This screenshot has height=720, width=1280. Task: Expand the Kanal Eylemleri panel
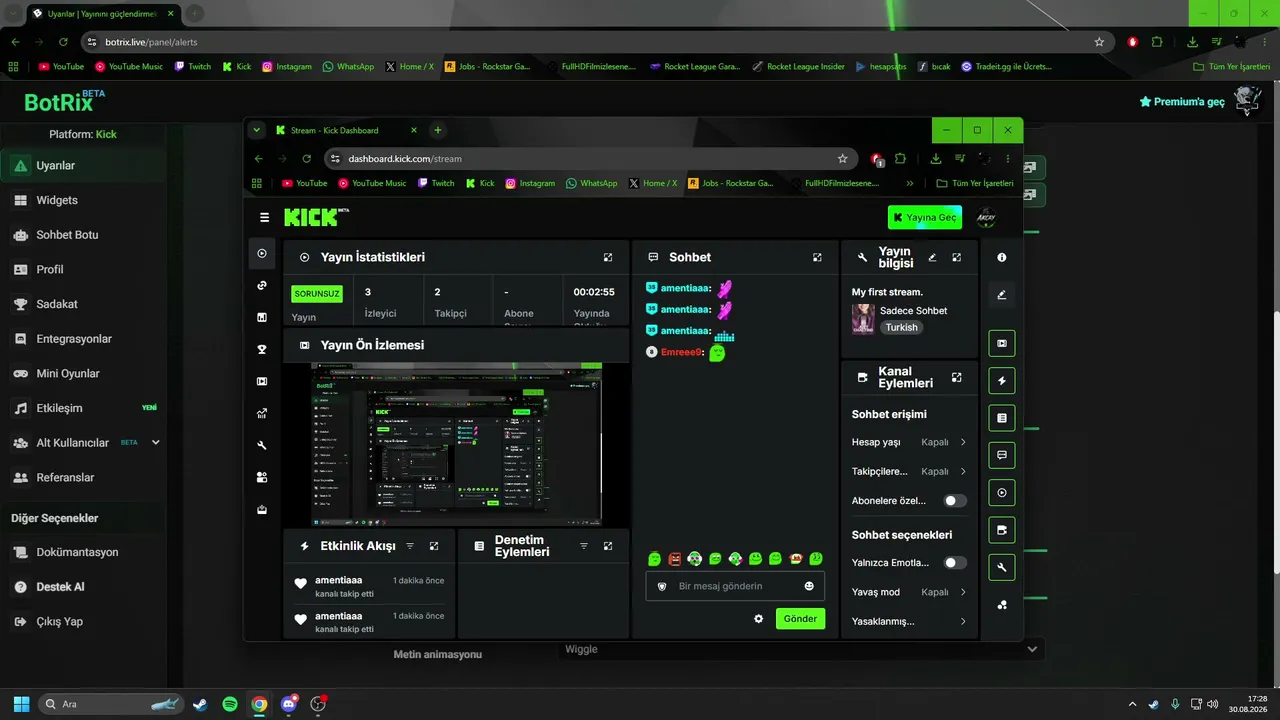(x=957, y=377)
